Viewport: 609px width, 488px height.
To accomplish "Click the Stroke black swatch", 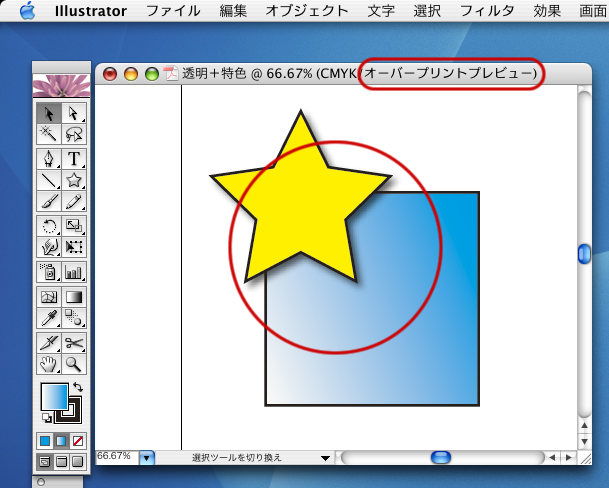I will (x=74, y=416).
